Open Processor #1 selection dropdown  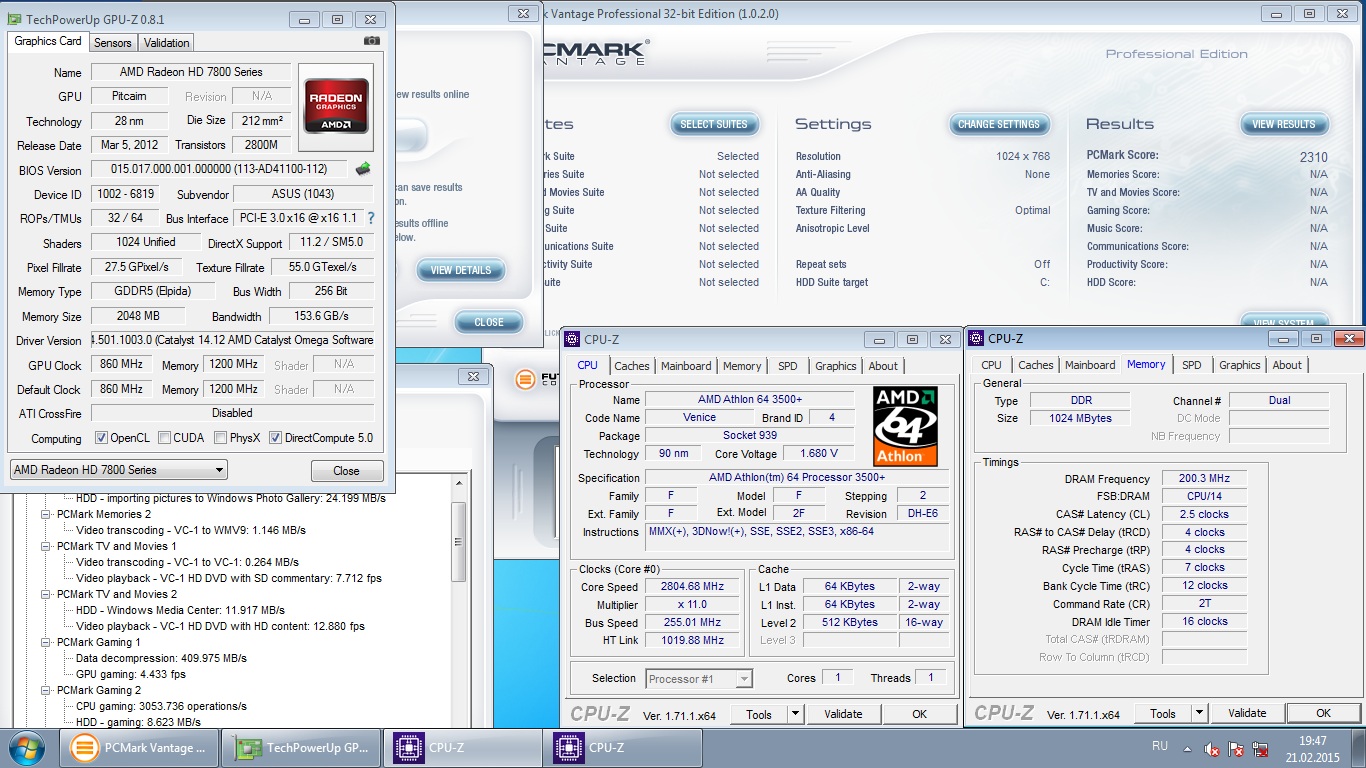[x=698, y=679]
